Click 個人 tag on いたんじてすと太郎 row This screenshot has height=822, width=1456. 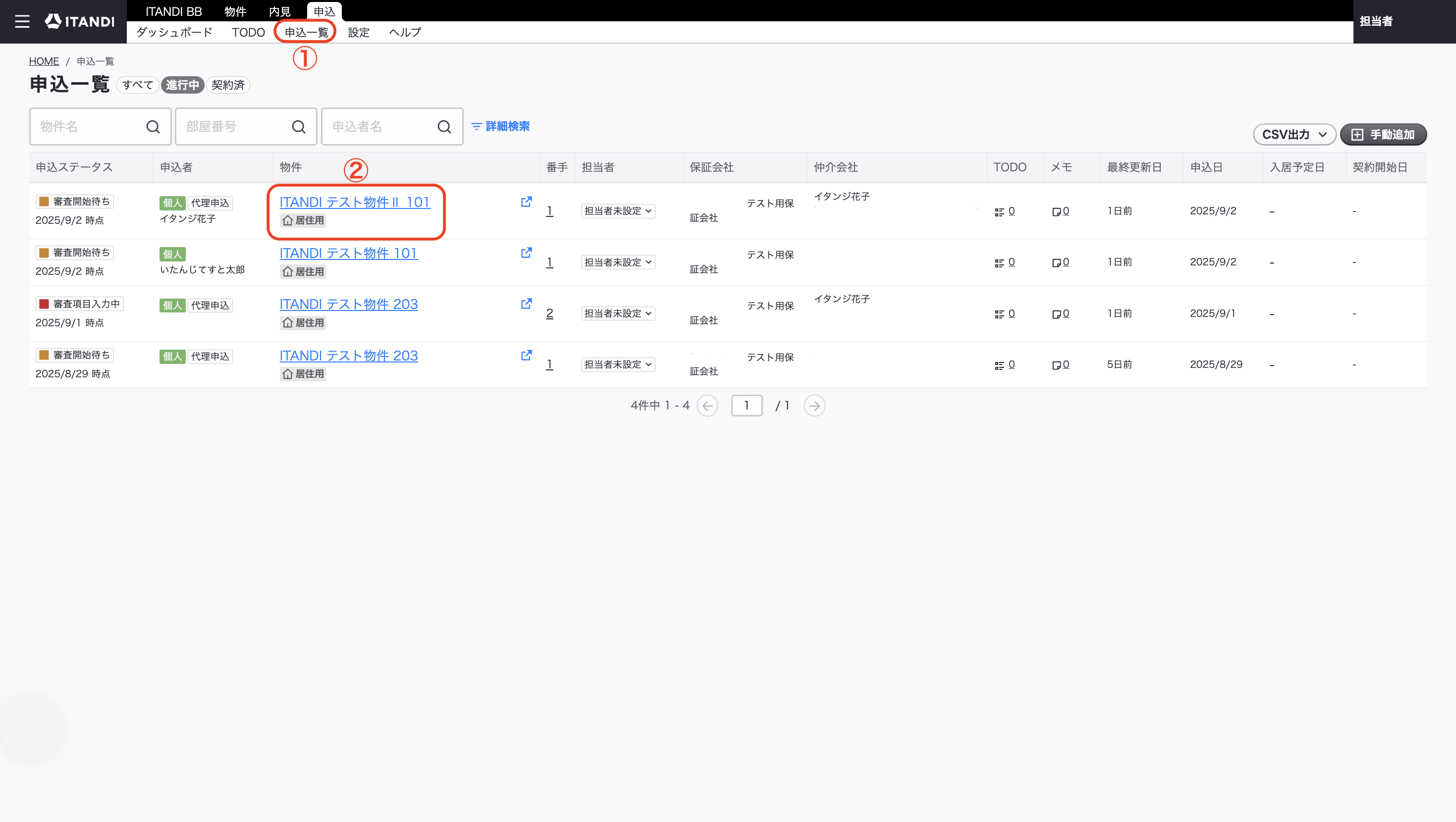click(x=172, y=254)
